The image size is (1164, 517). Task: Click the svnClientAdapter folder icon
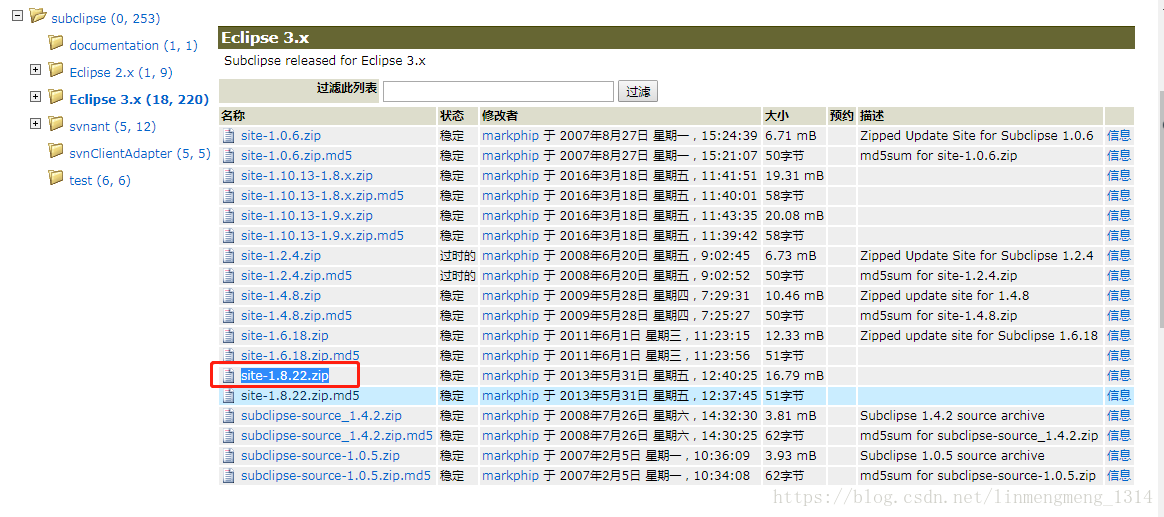tap(56, 151)
